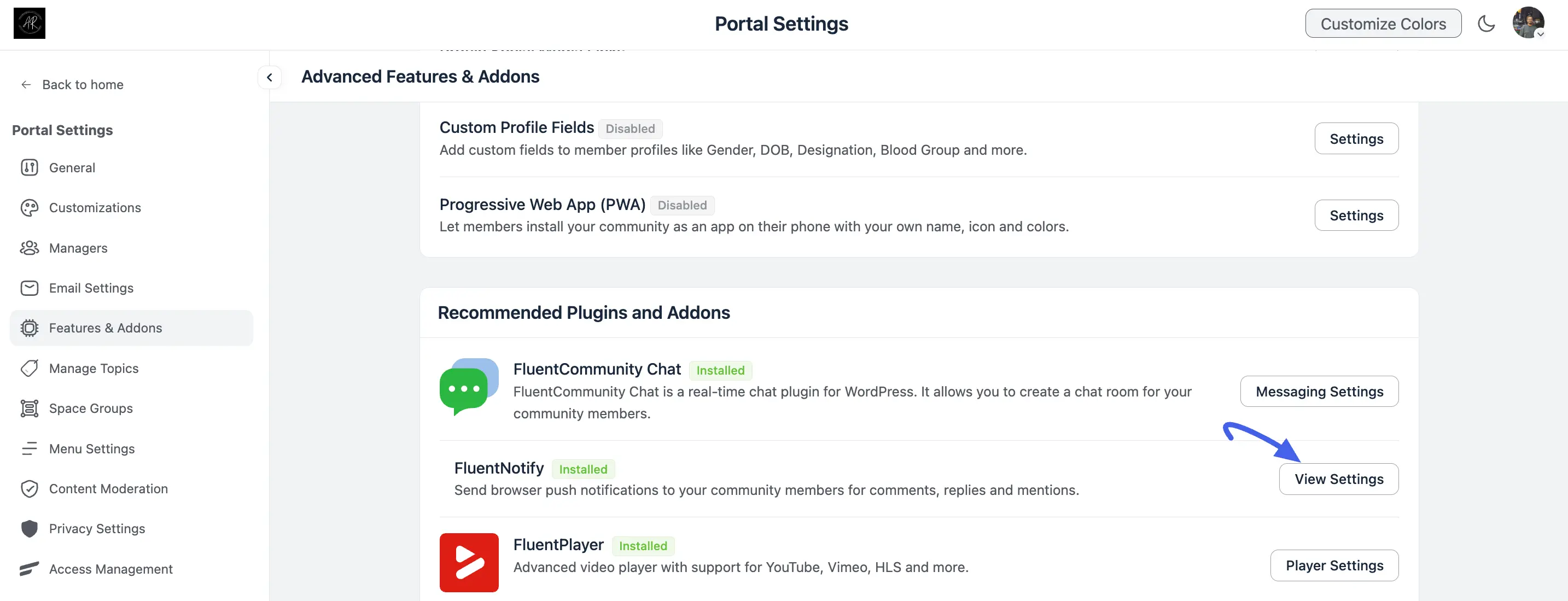The image size is (1568, 601).
Task: Click the Customize Colors button
Action: pos(1383,23)
